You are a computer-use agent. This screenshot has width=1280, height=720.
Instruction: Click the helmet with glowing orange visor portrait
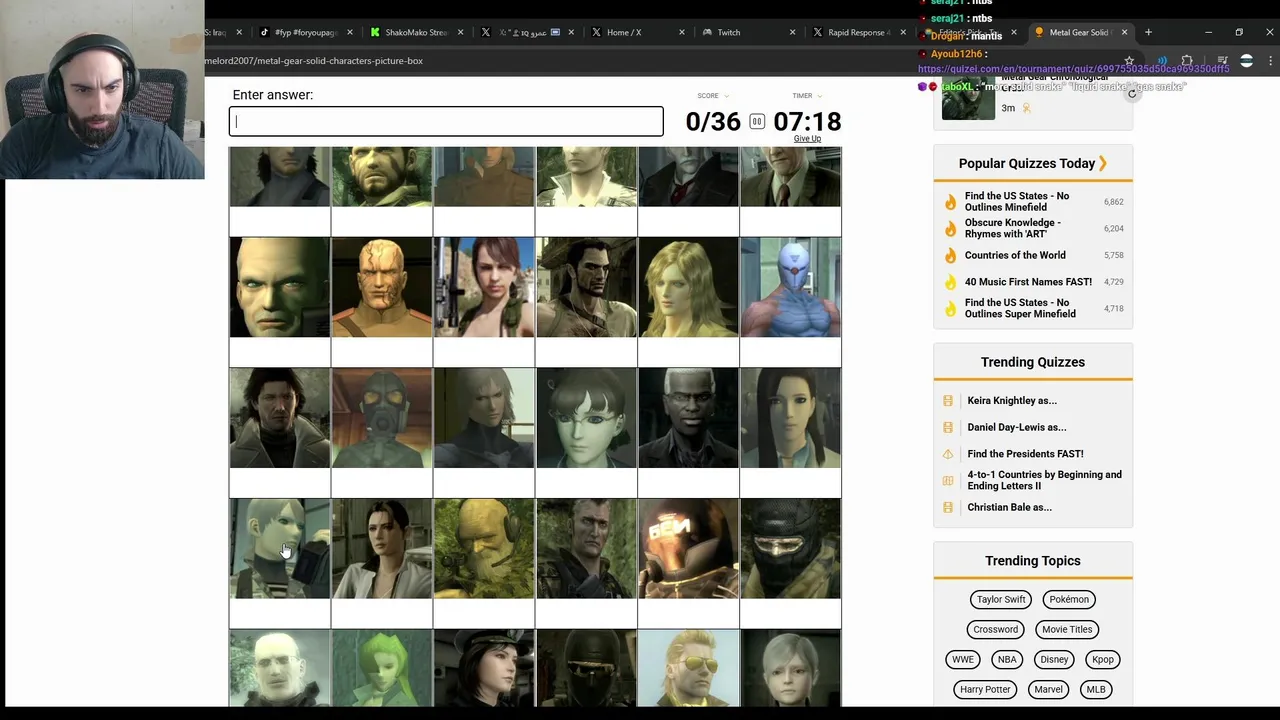point(688,549)
